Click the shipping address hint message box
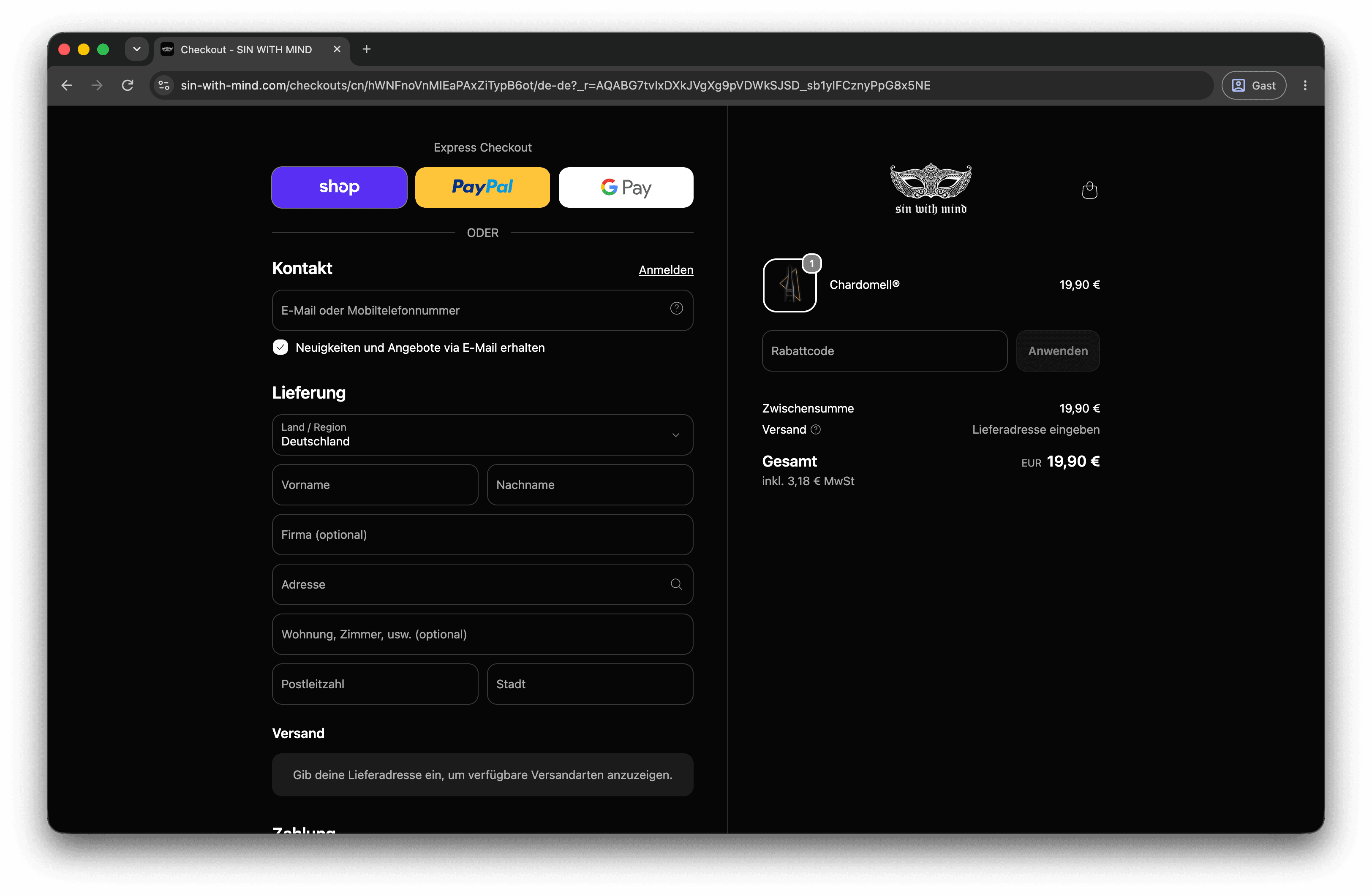The height and width of the screenshot is (896, 1372). (x=482, y=774)
